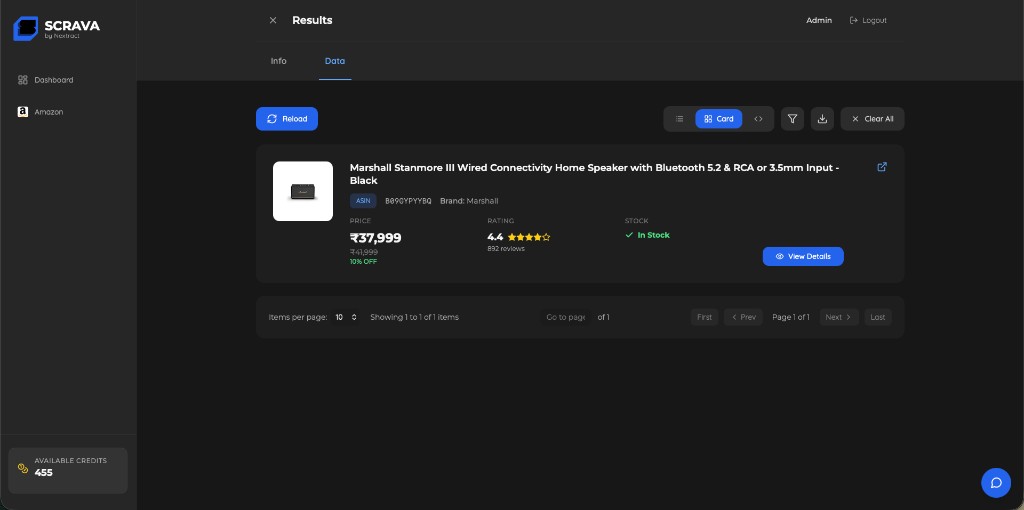Click the Reload button

[x=287, y=119]
